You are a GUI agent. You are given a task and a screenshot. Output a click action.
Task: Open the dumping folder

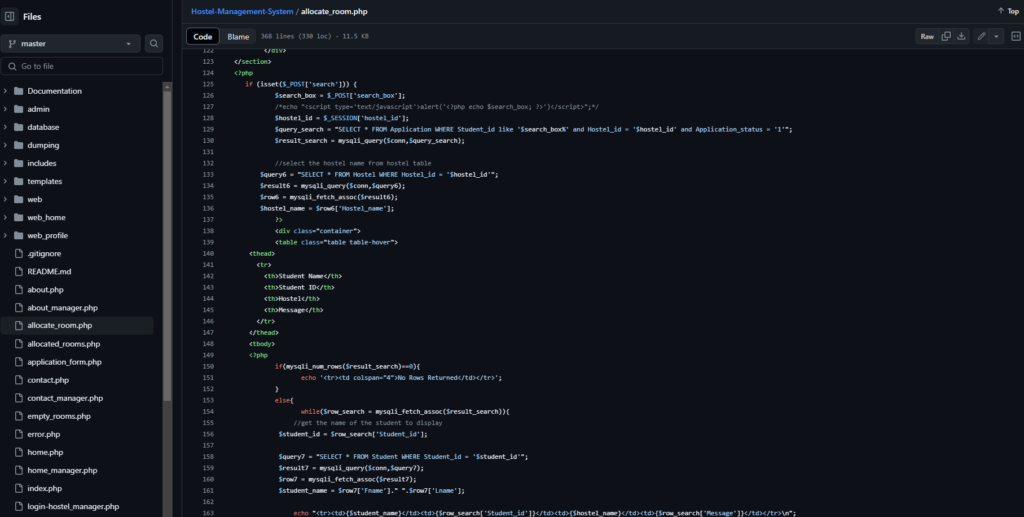click(43, 146)
